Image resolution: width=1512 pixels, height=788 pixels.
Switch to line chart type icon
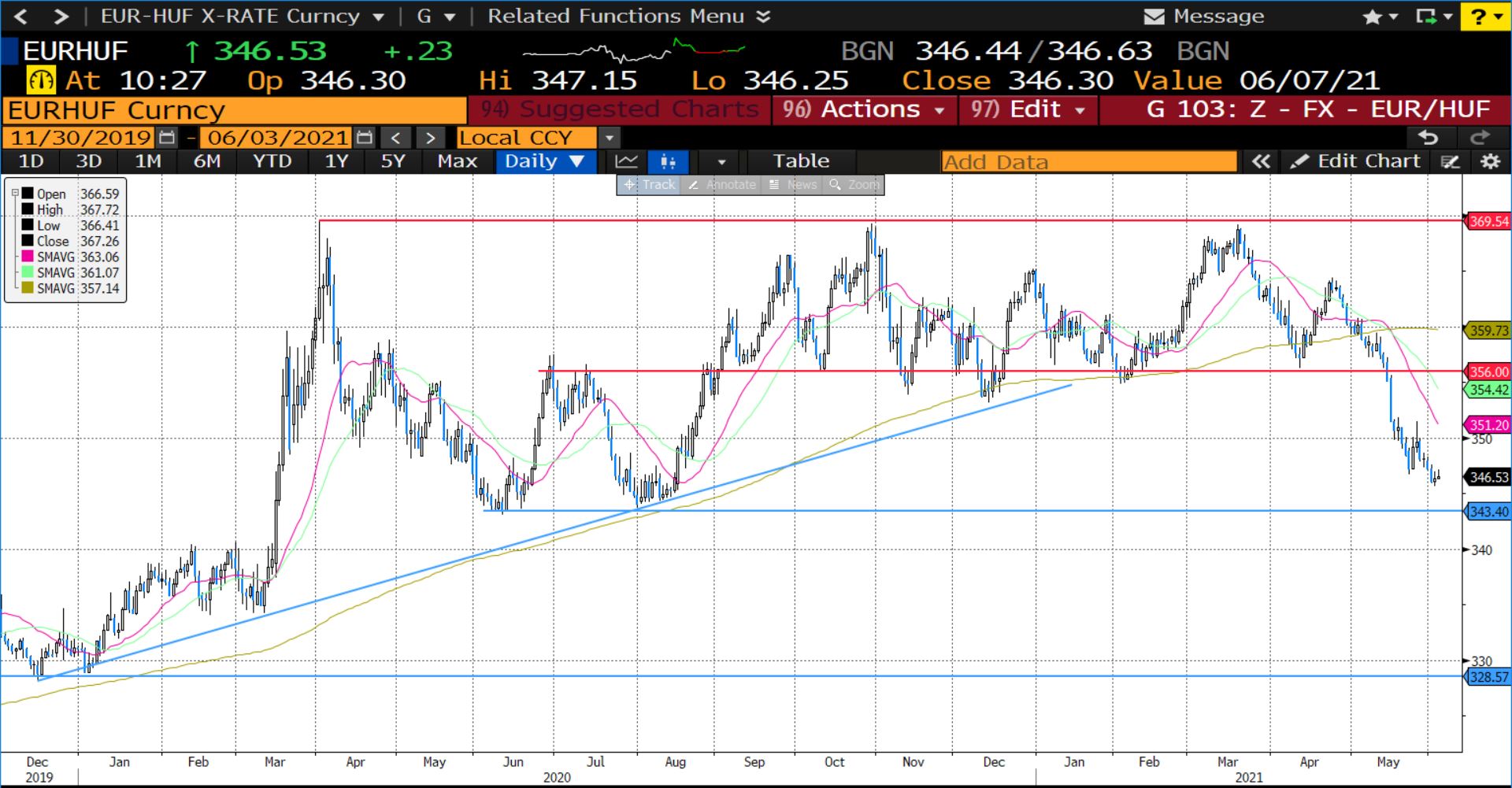[627, 161]
